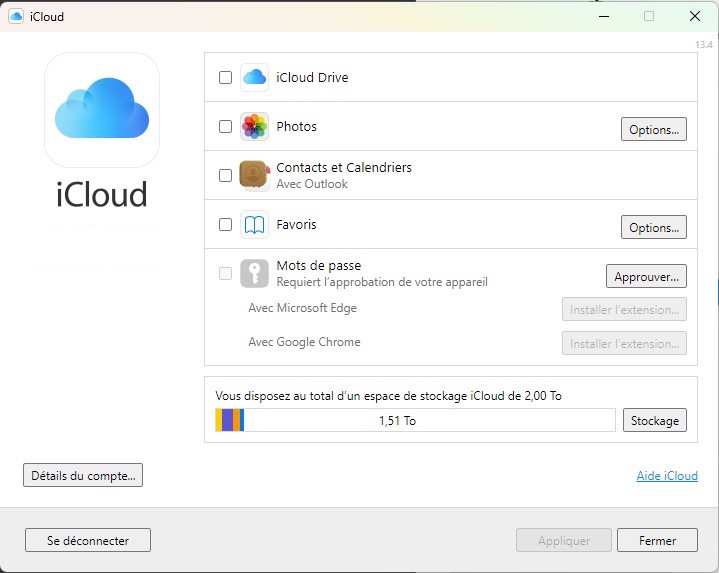
Task: Toggle the Favoris checkbox
Action: pyautogui.click(x=225, y=225)
